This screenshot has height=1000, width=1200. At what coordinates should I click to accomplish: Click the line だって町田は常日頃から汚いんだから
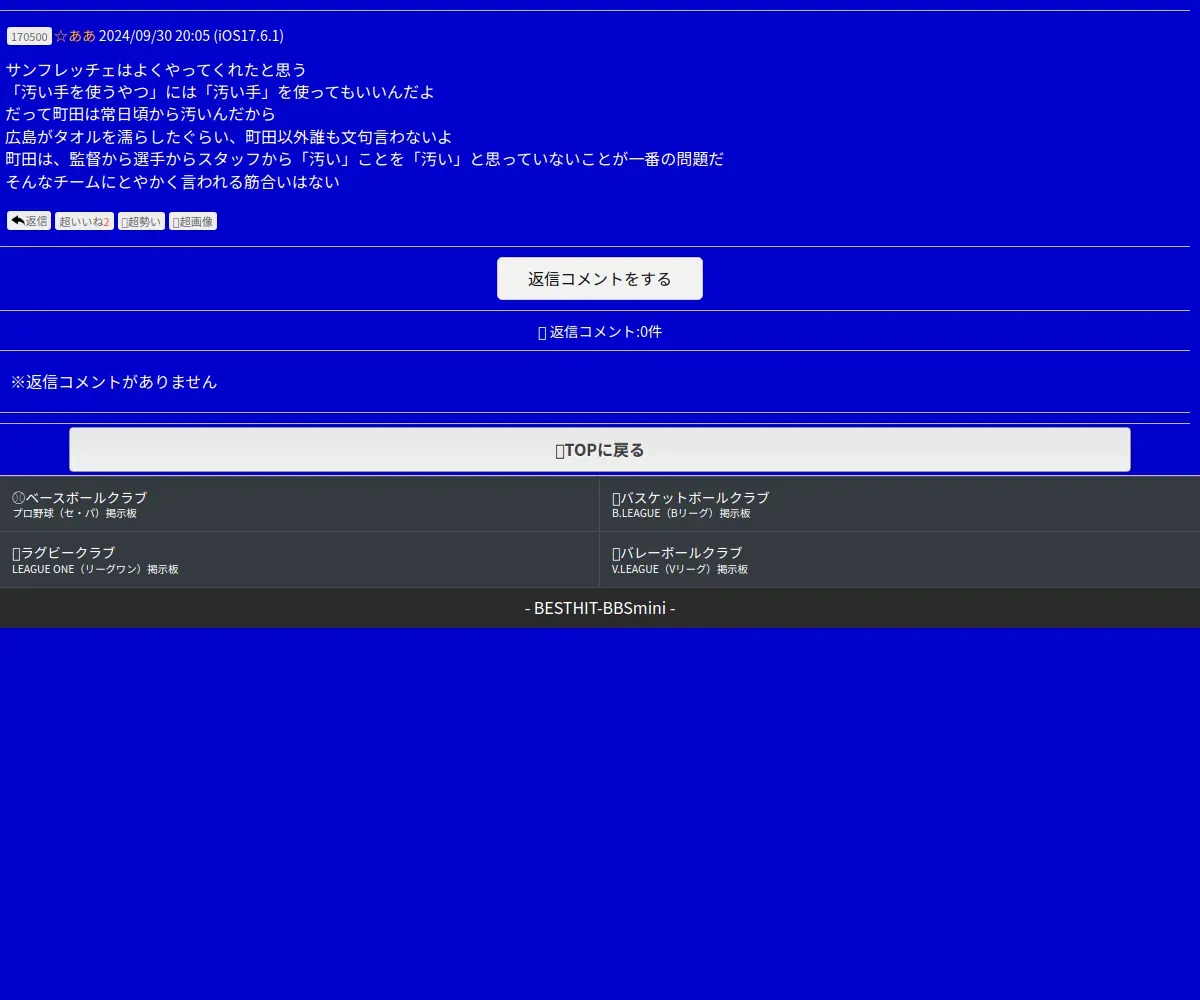pyautogui.click(x=141, y=114)
